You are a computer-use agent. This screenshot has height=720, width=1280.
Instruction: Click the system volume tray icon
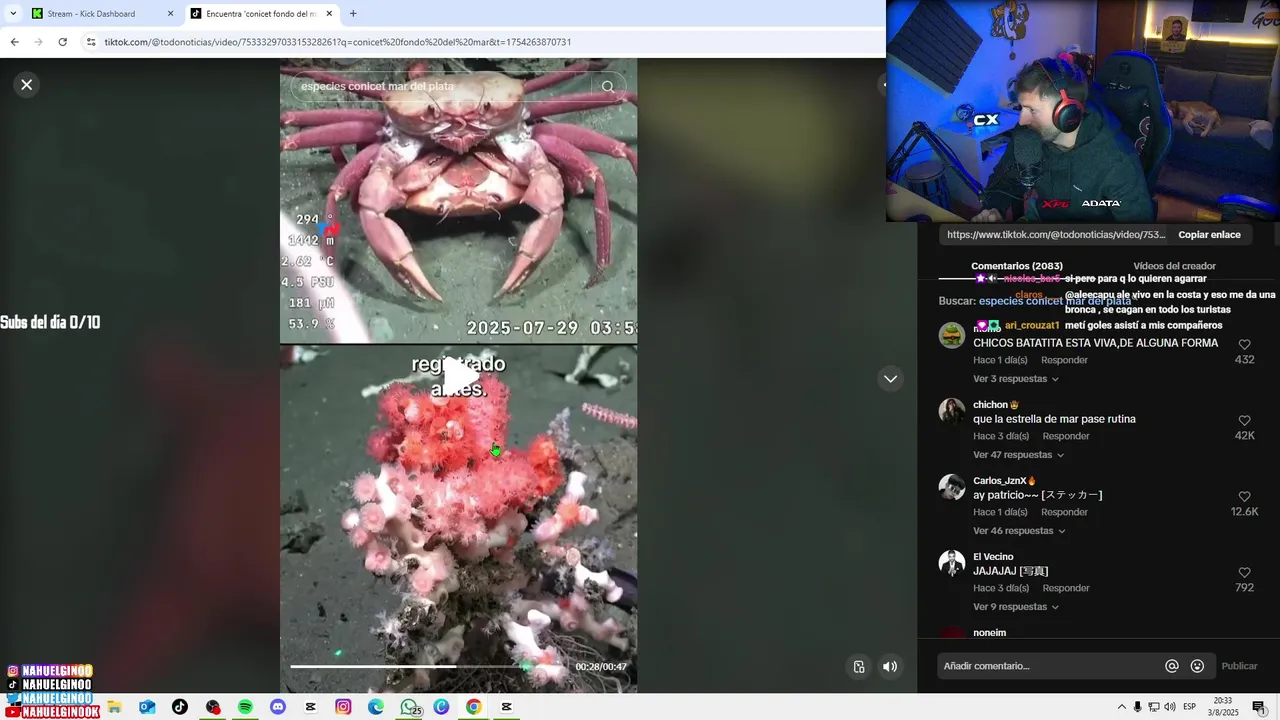[x=1169, y=707]
